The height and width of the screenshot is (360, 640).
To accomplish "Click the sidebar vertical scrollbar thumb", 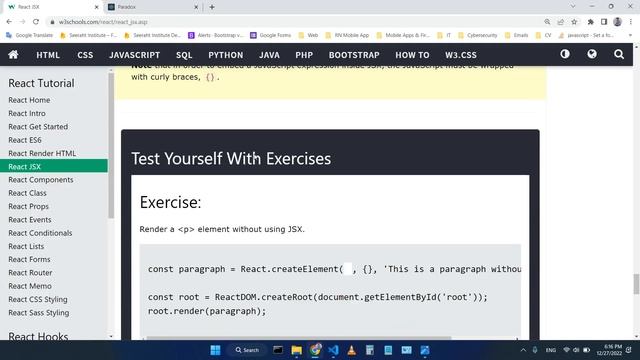I will (x=111, y=145).
